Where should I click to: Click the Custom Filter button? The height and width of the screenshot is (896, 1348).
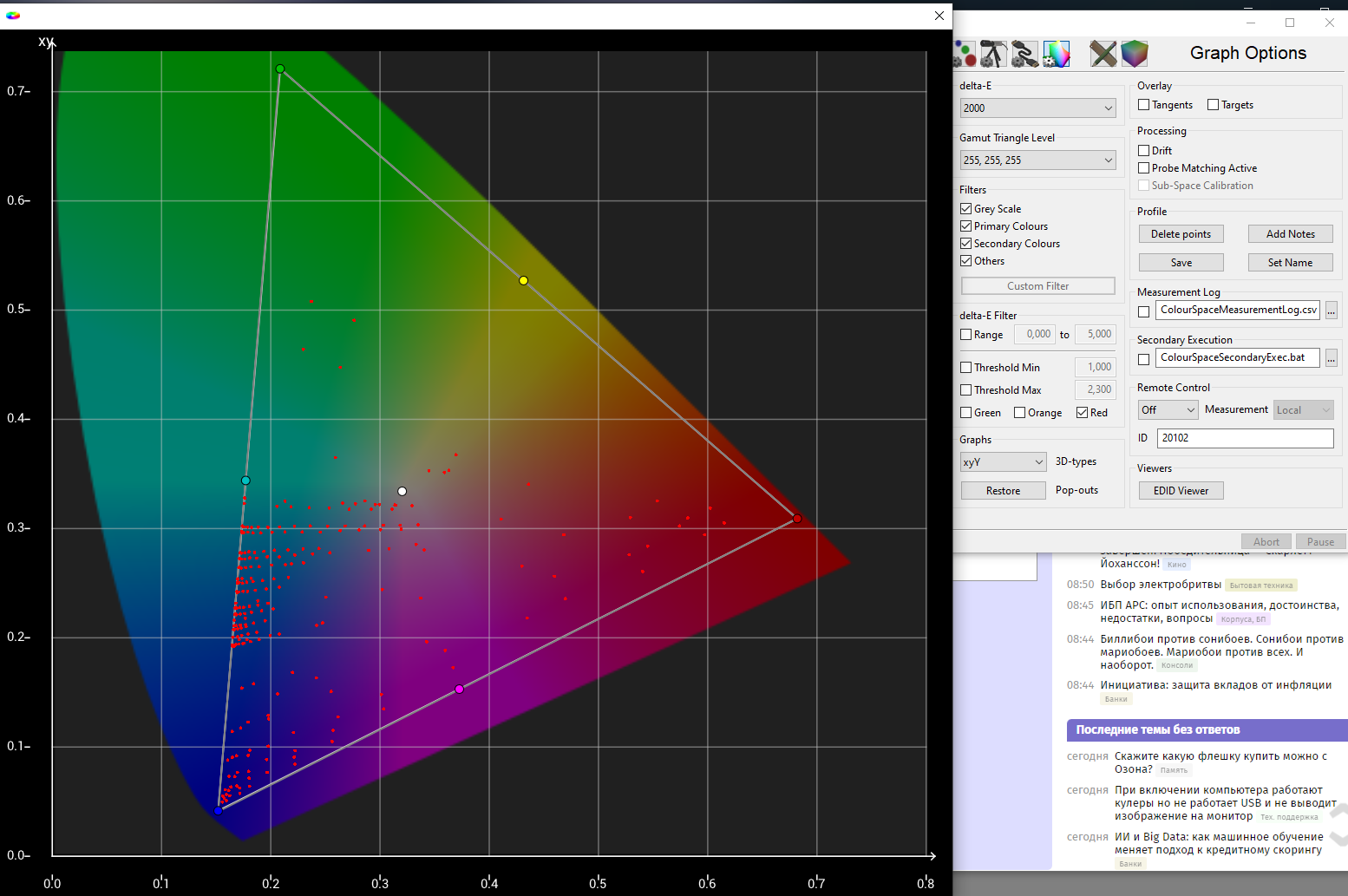pyautogui.click(x=1037, y=286)
